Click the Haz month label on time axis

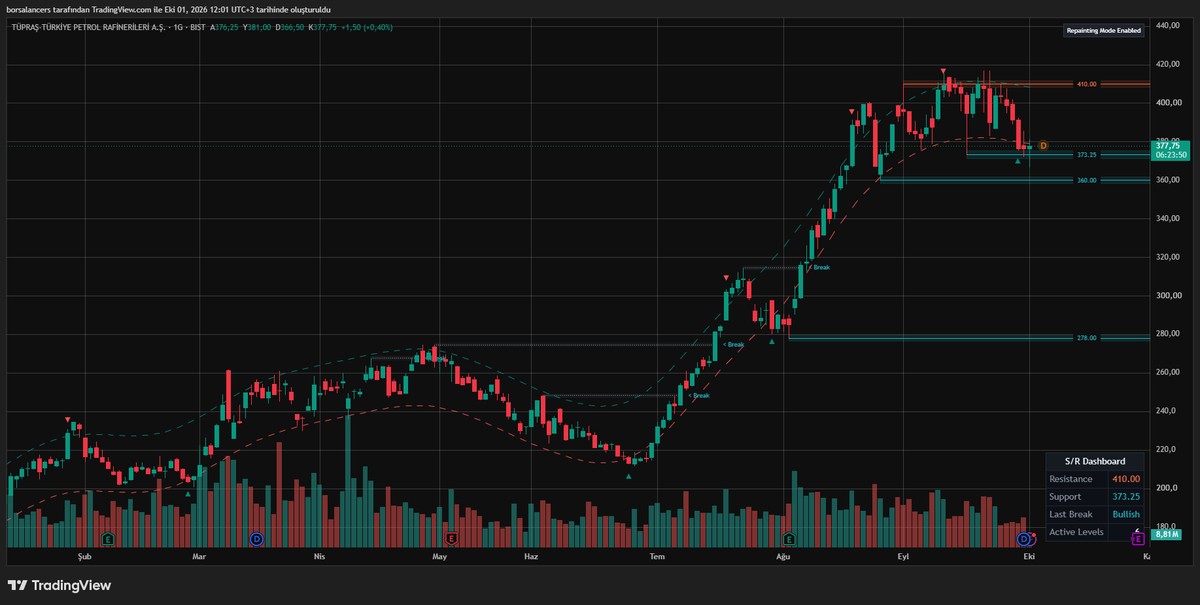tap(531, 555)
